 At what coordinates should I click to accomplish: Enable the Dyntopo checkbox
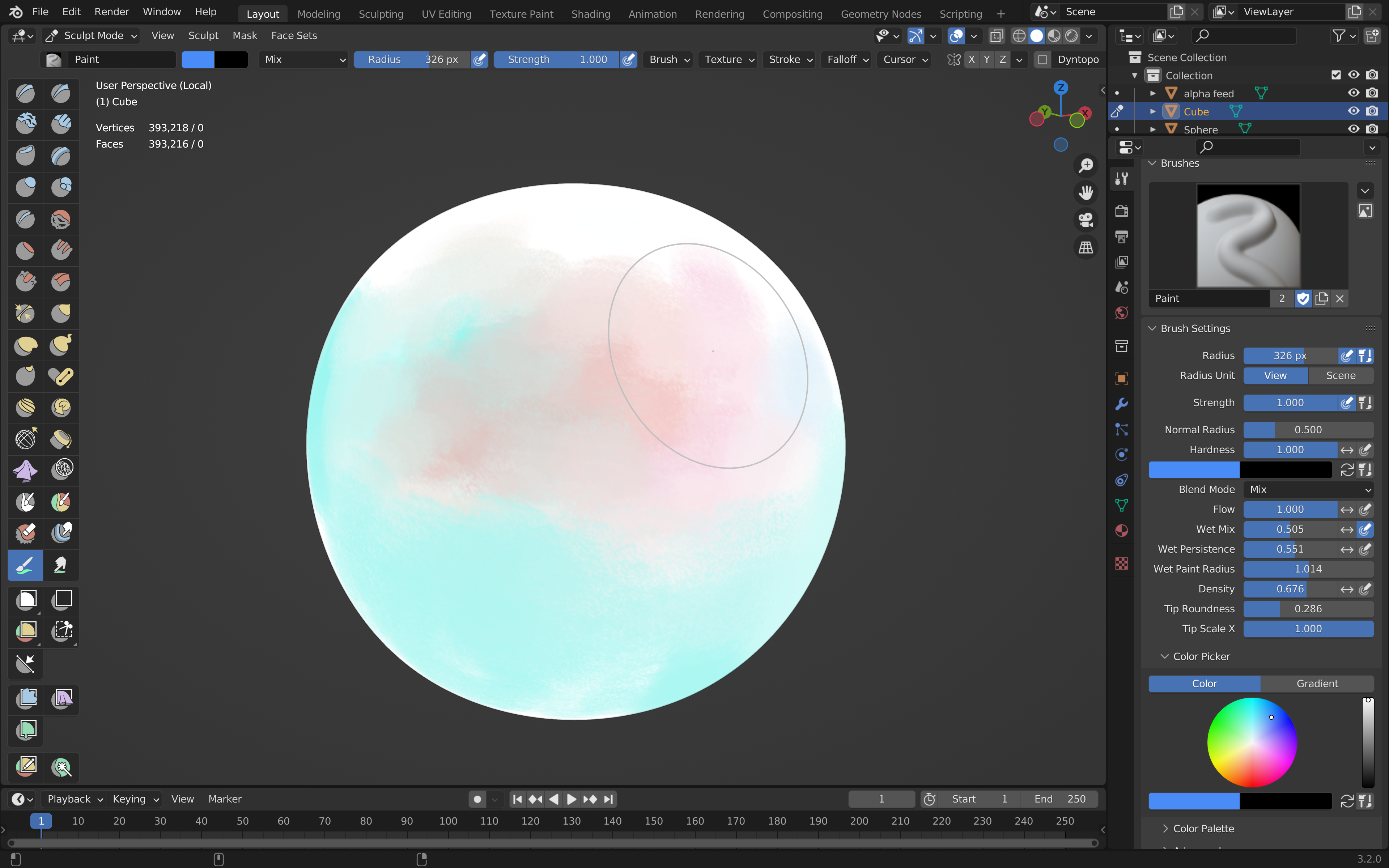tap(1043, 60)
